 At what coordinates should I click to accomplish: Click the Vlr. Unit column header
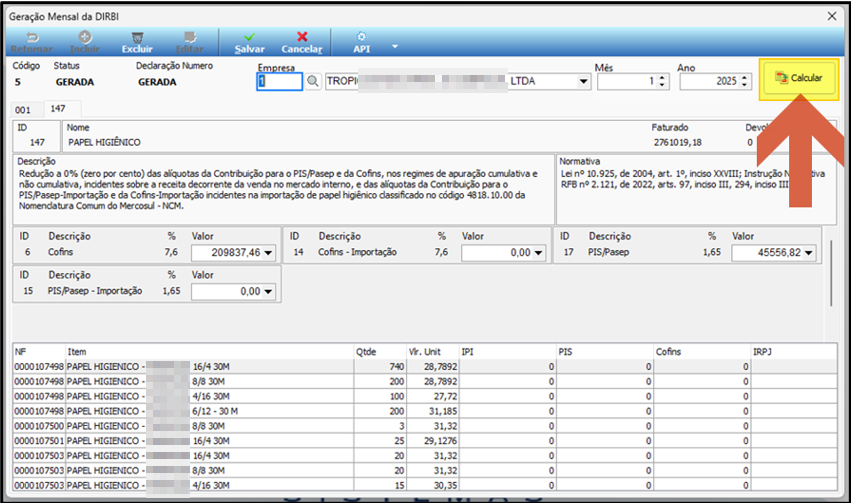[433, 352]
